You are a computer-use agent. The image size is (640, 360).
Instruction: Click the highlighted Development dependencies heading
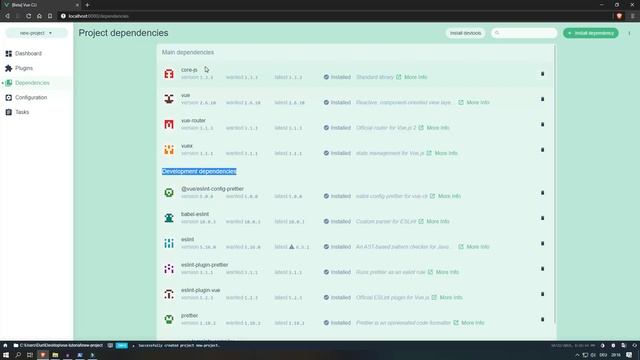point(199,171)
